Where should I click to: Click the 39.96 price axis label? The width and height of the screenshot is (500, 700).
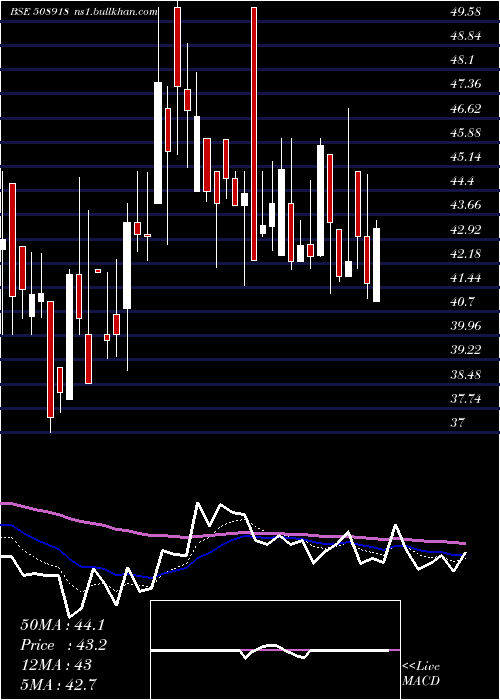tap(466, 326)
